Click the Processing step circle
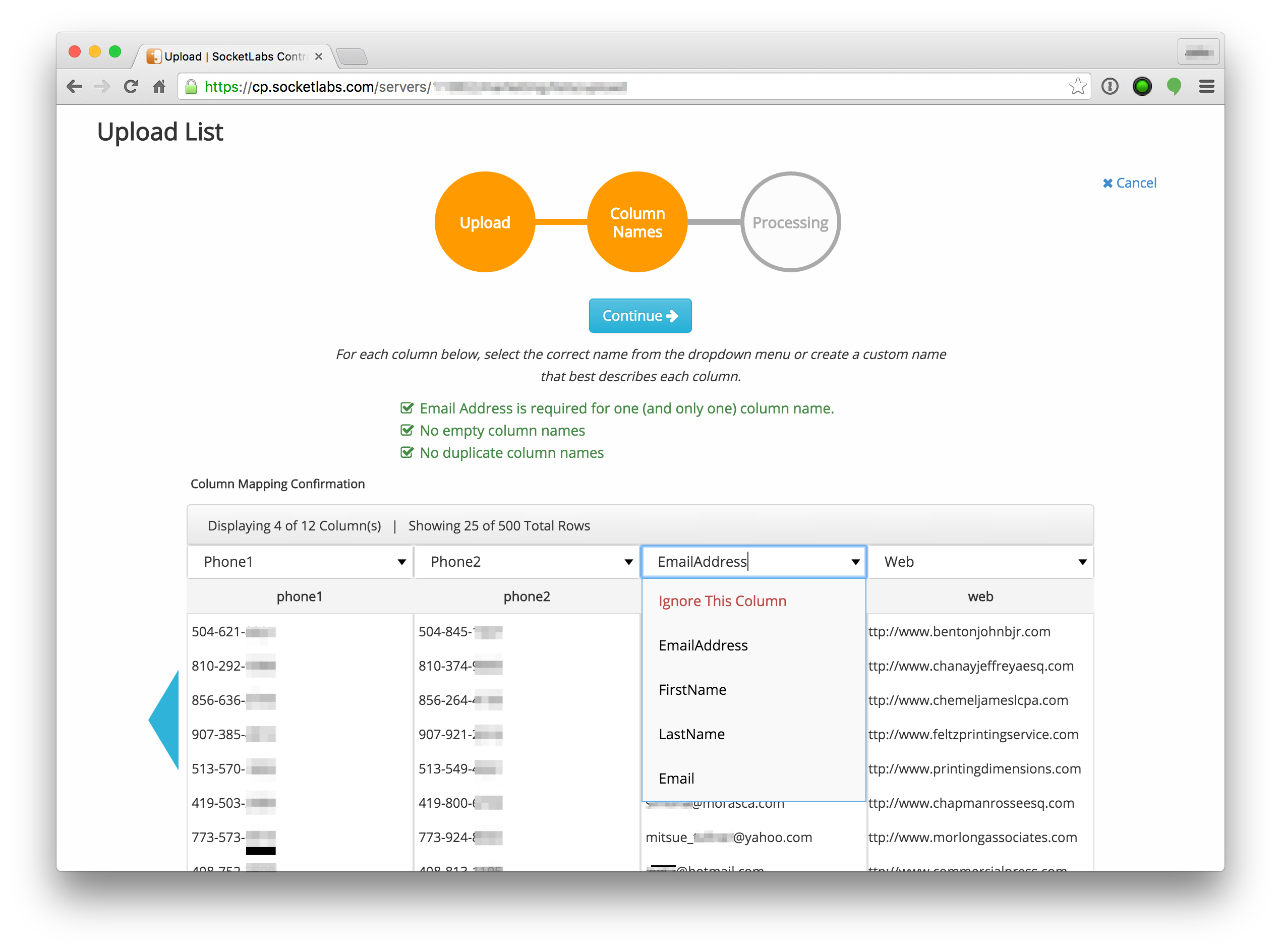Image resolution: width=1281 pixels, height=952 pixels. (790, 222)
